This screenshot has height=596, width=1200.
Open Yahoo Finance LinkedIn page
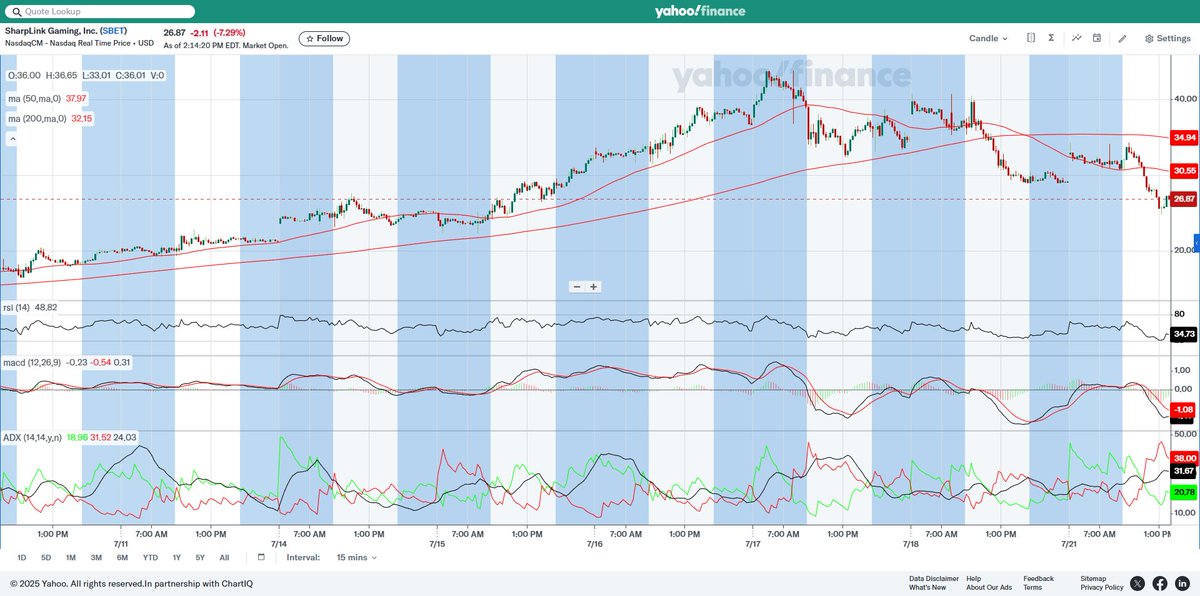click(x=1182, y=583)
